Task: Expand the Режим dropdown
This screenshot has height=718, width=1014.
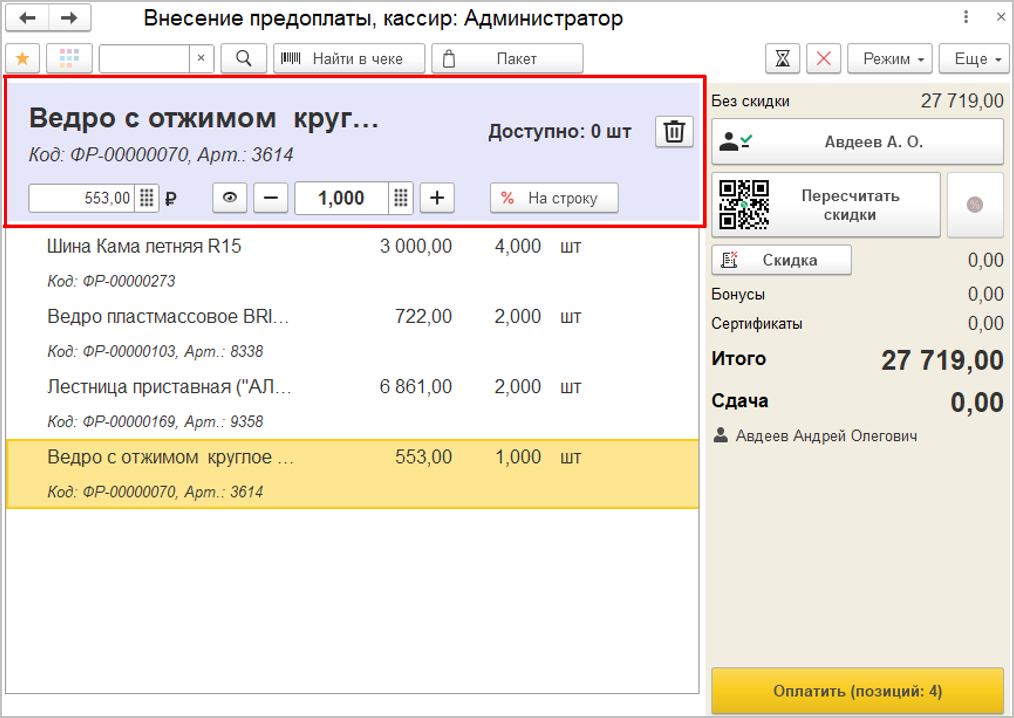Action: point(890,59)
